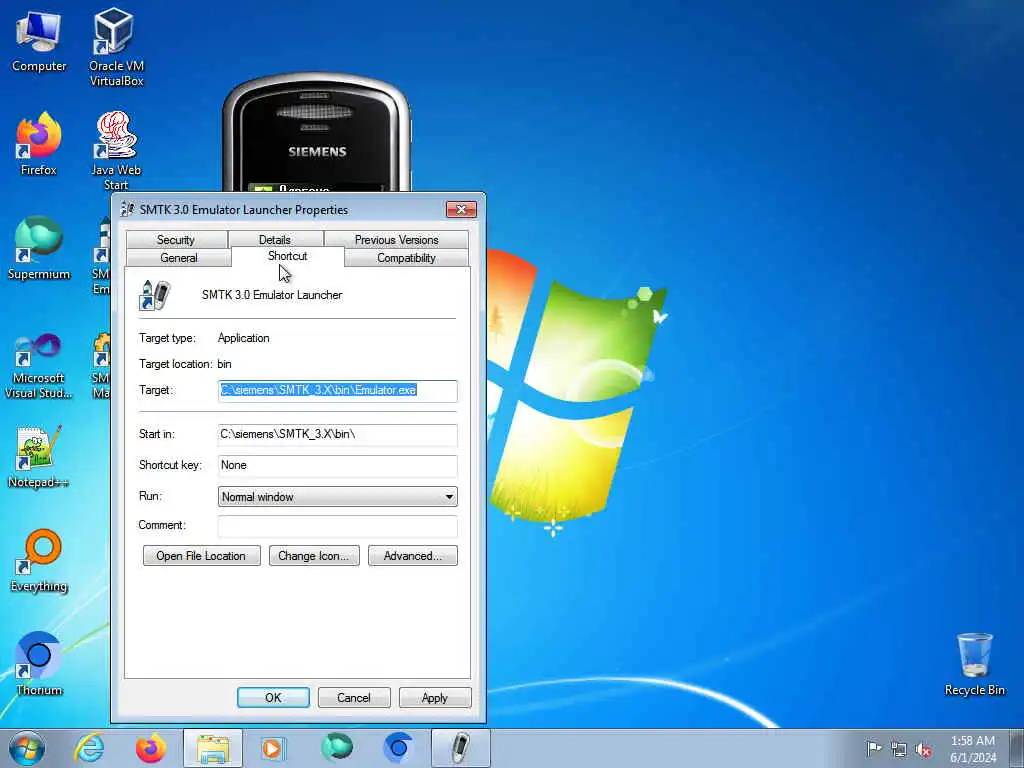The height and width of the screenshot is (768, 1024).
Task: Switch to the Details tab
Action: click(275, 240)
